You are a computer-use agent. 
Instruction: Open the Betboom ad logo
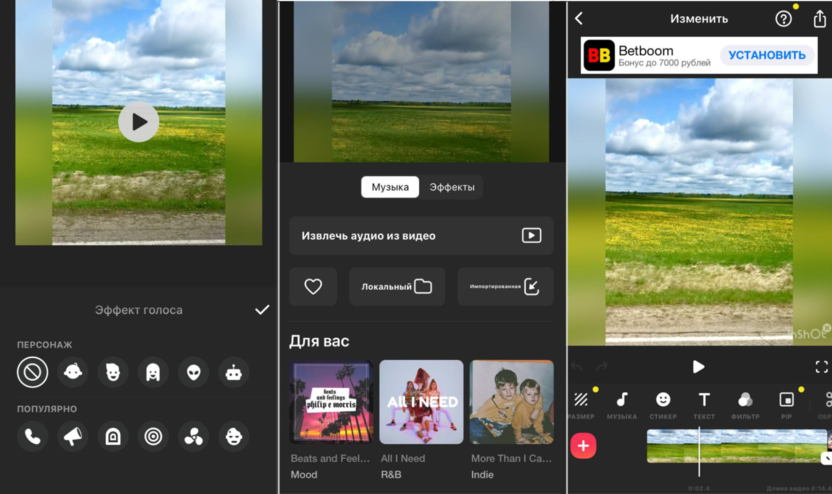pos(599,55)
